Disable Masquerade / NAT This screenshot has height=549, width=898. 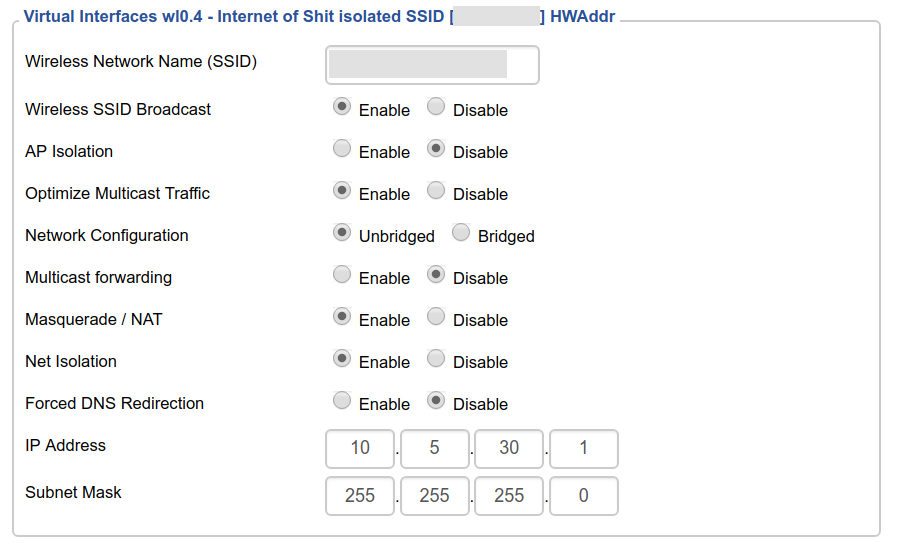(436, 317)
